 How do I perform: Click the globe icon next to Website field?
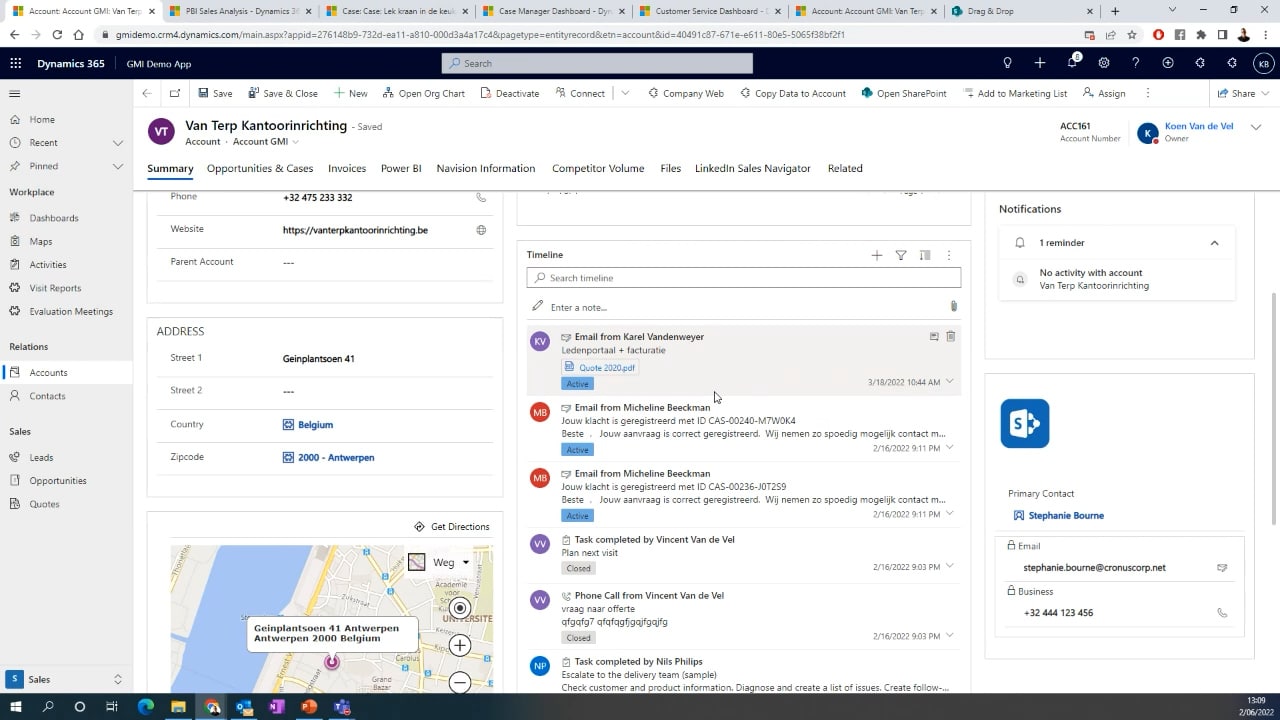click(481, 230)
